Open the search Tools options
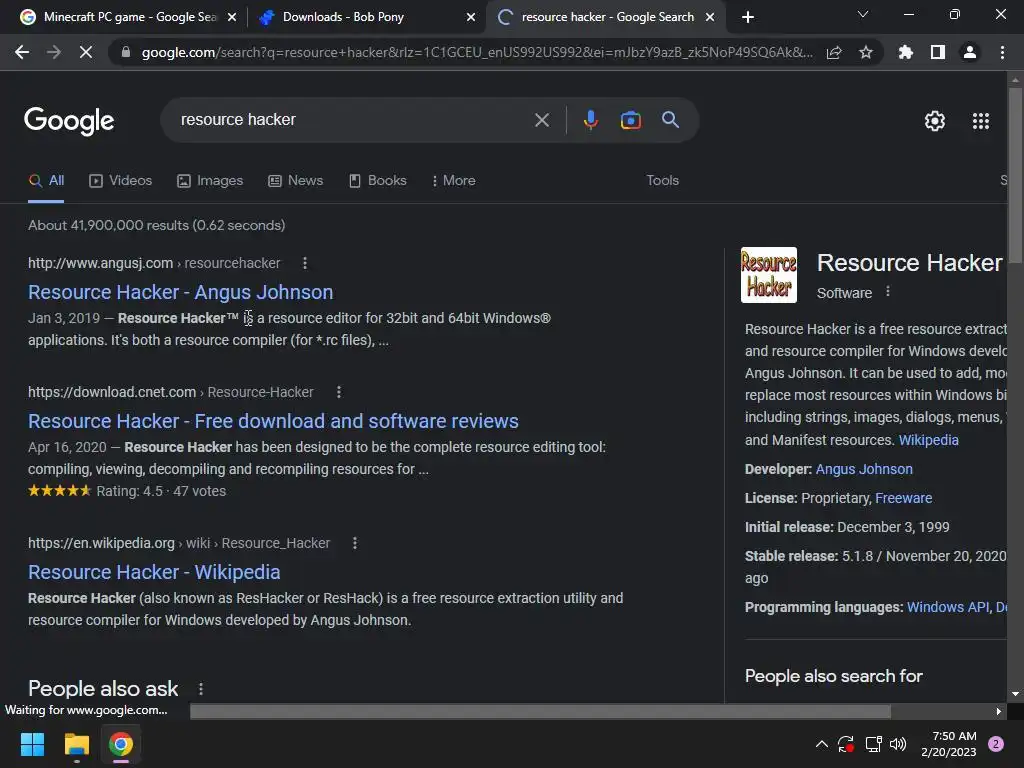Screen dimensions: 1024x768 662,180
